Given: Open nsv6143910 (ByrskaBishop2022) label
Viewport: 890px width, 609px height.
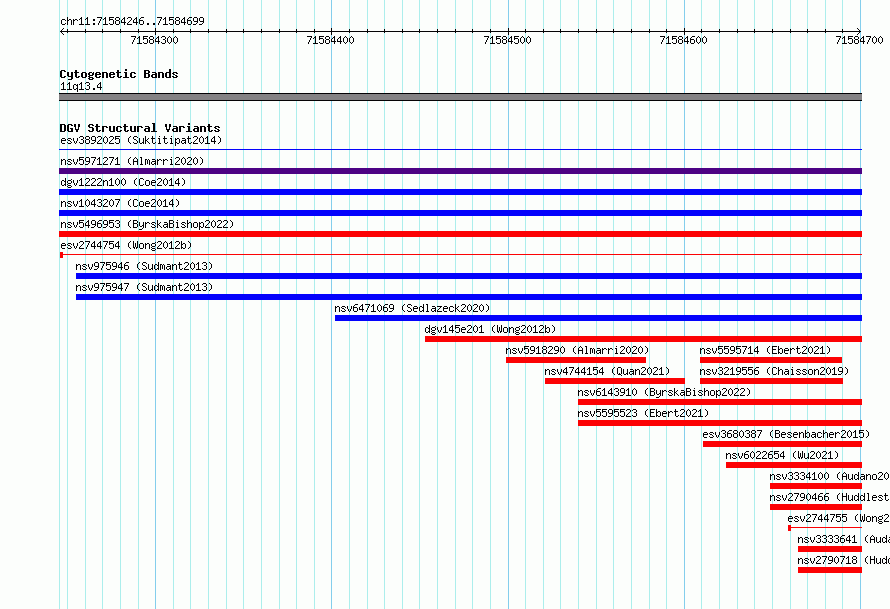Looking at the screenshot, I should tap(664, 392).
